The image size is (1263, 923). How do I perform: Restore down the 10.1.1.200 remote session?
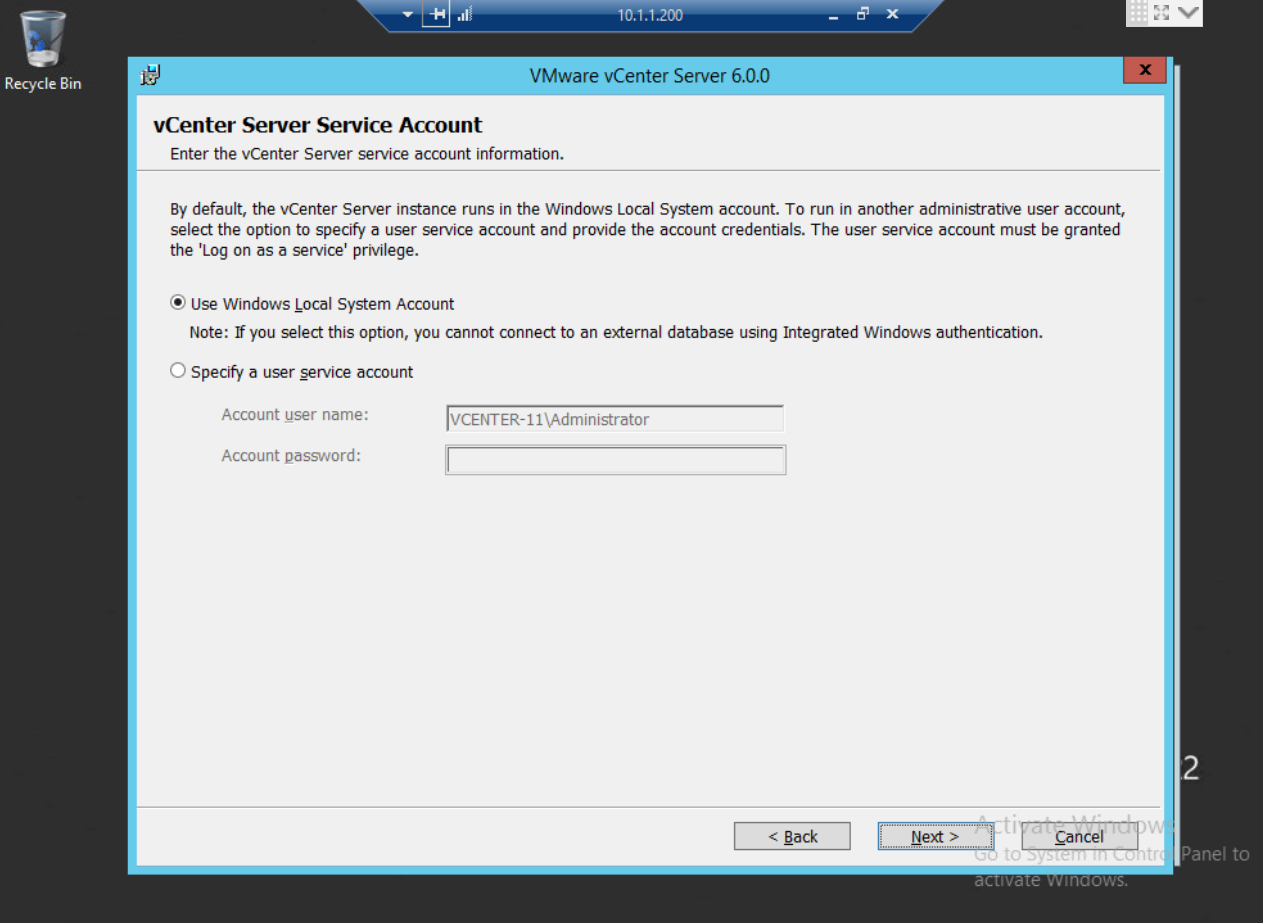[x=863, y=15]
